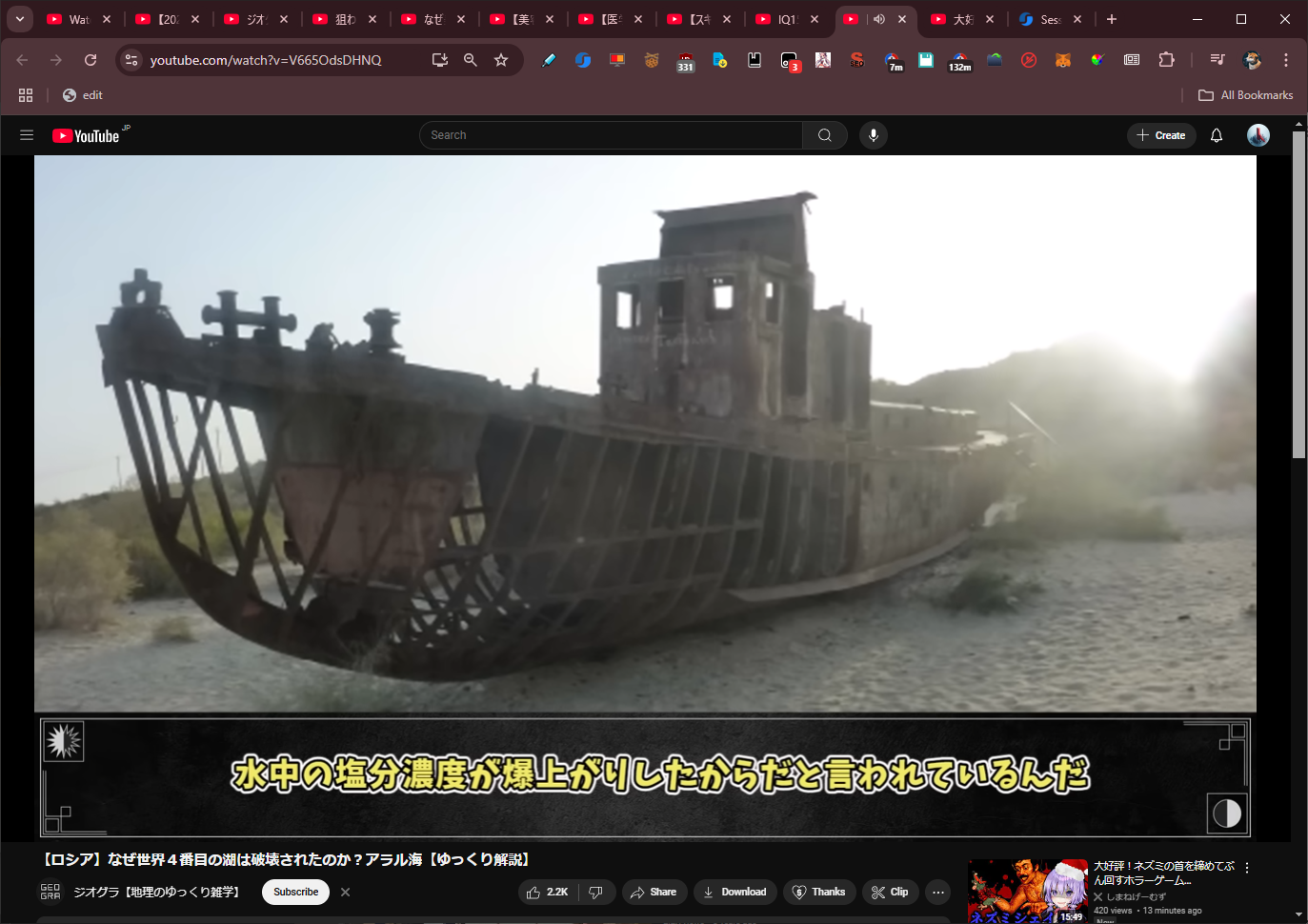This screenshot has height=924, width=1308.
Task: Dislike the video with thumbs down
Action: point(596,893)
